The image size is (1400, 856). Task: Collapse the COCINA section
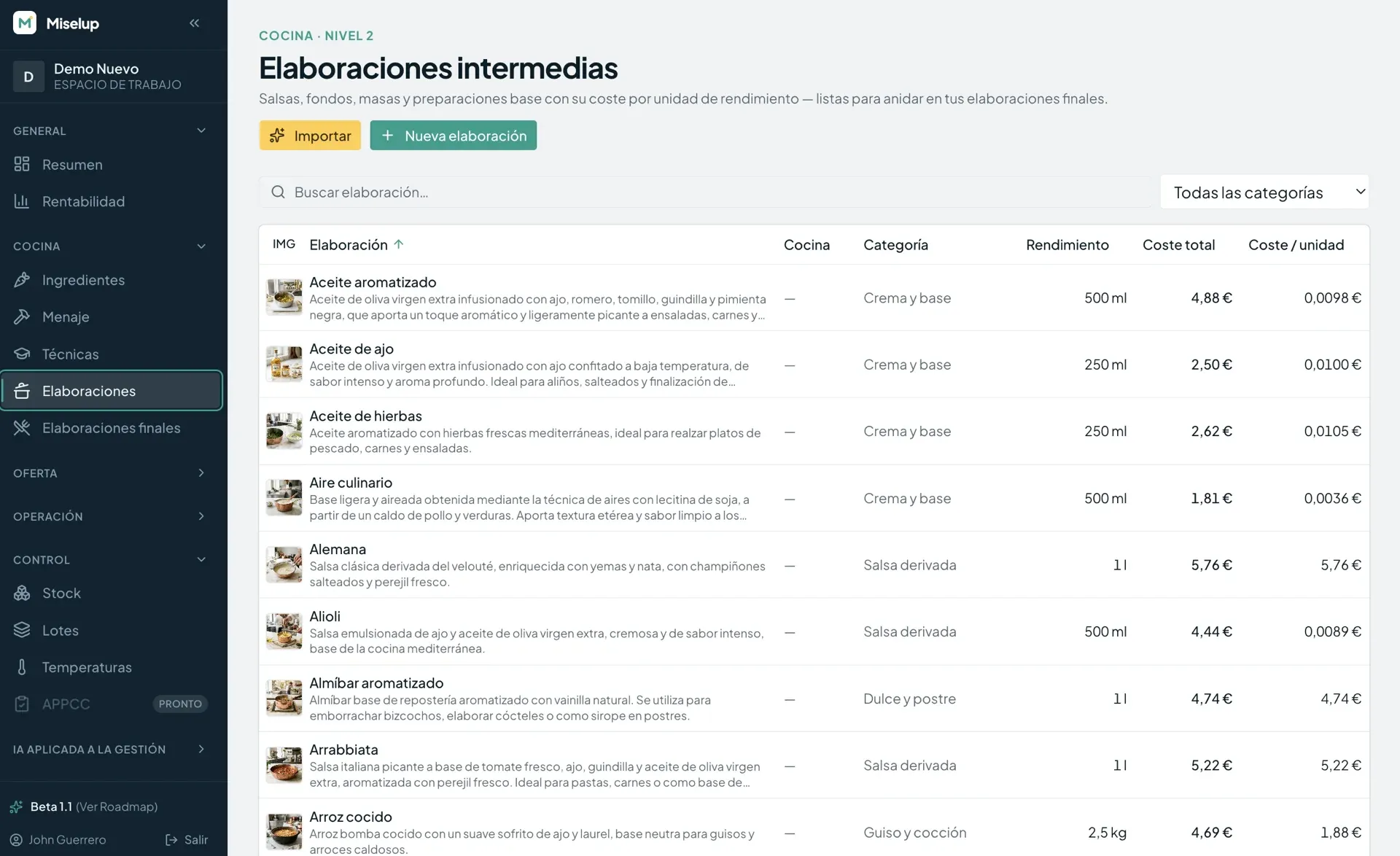[201, 246]
